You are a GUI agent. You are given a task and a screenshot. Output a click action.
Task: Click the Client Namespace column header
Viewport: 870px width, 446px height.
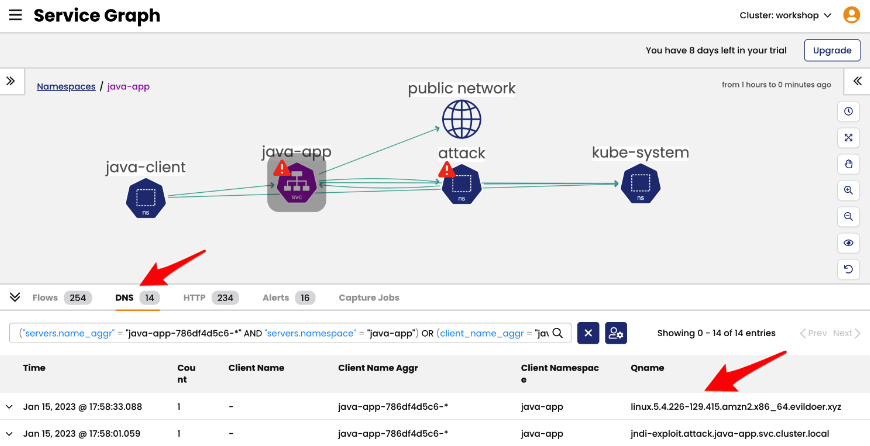point(560,374)
